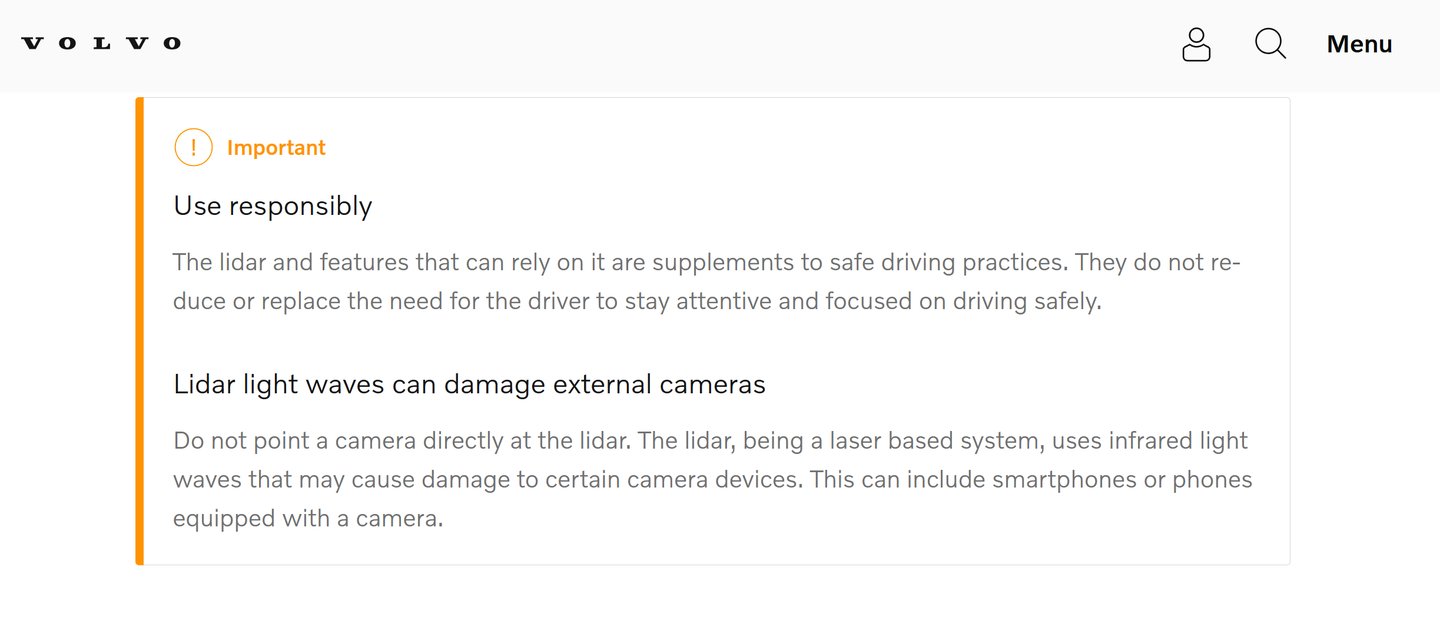
Task: Click the orange exclamation warning icon
Action: [193, 147]
